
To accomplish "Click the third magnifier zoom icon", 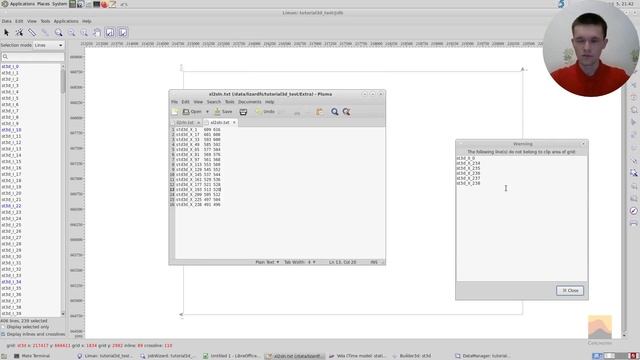I will pyautogui.click(x=84, y=33).
